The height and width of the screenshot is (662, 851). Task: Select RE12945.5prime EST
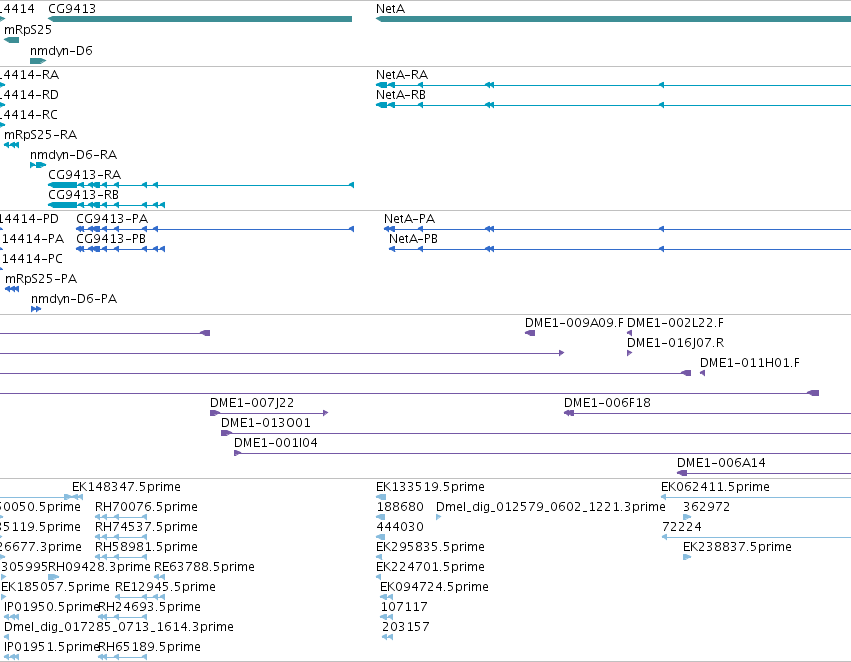pyautogui.click(x=140, y=597)
